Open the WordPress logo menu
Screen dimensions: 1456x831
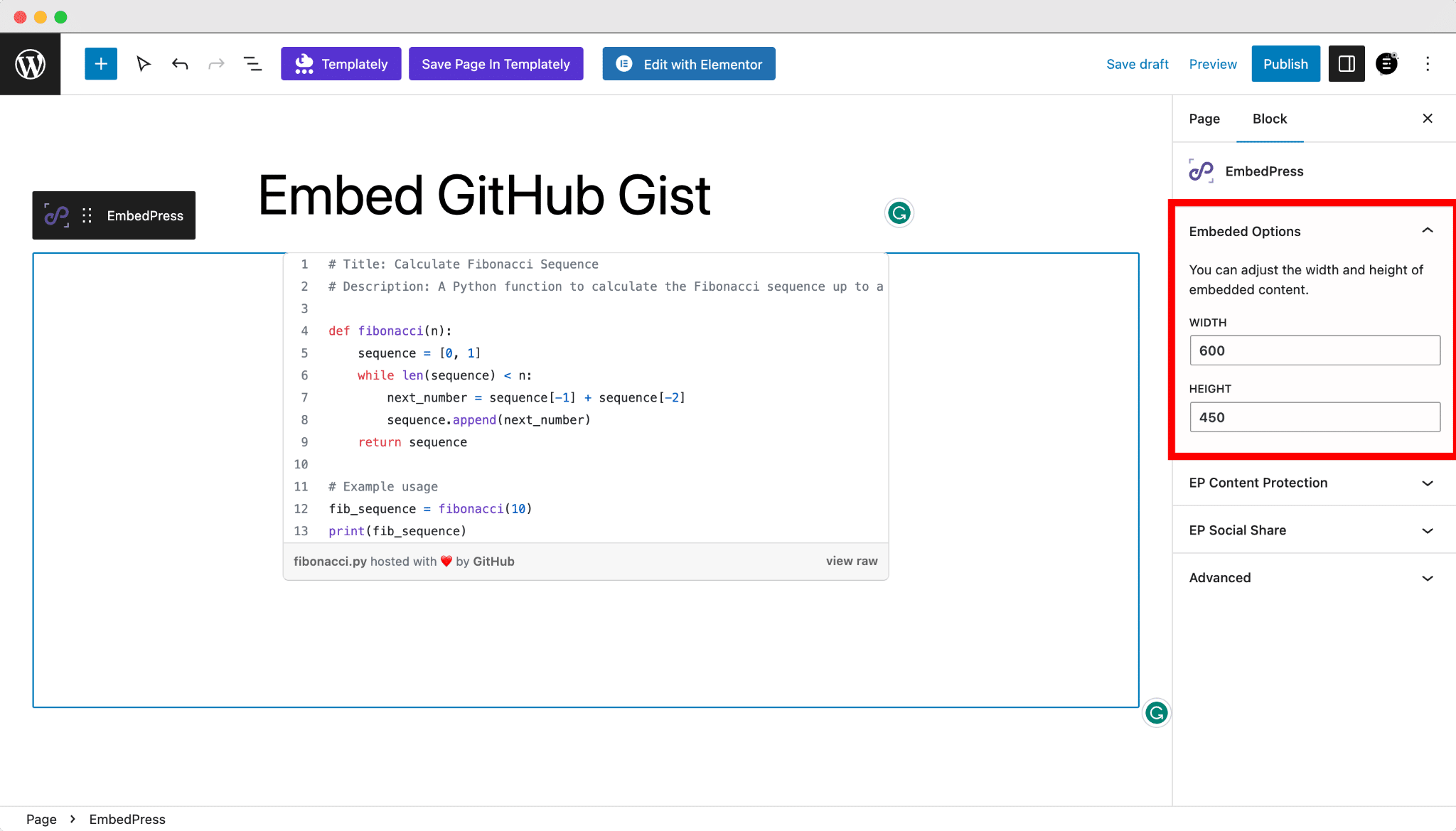tap(30, 64)
